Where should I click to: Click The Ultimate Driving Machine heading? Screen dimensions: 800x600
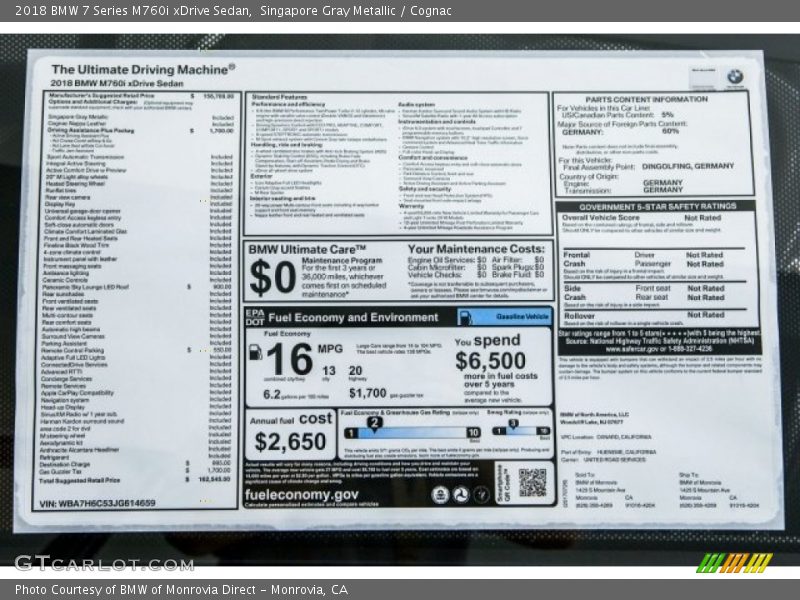(x=143, y=69)
